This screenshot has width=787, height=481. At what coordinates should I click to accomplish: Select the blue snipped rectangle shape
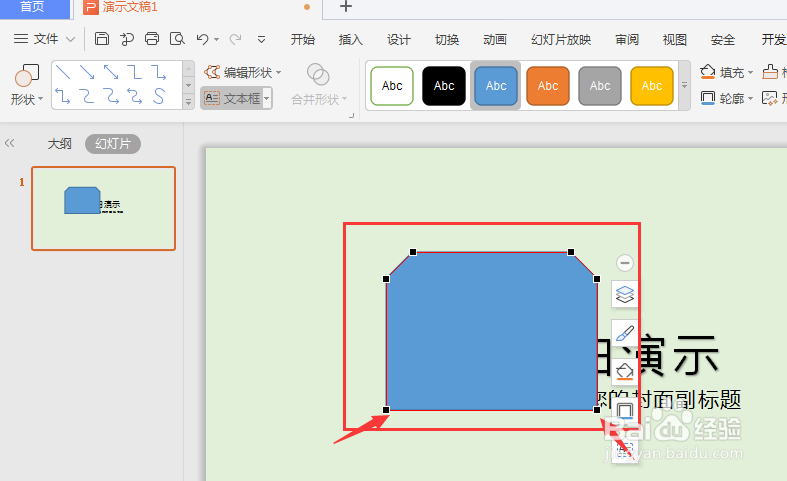click(491, 331)
